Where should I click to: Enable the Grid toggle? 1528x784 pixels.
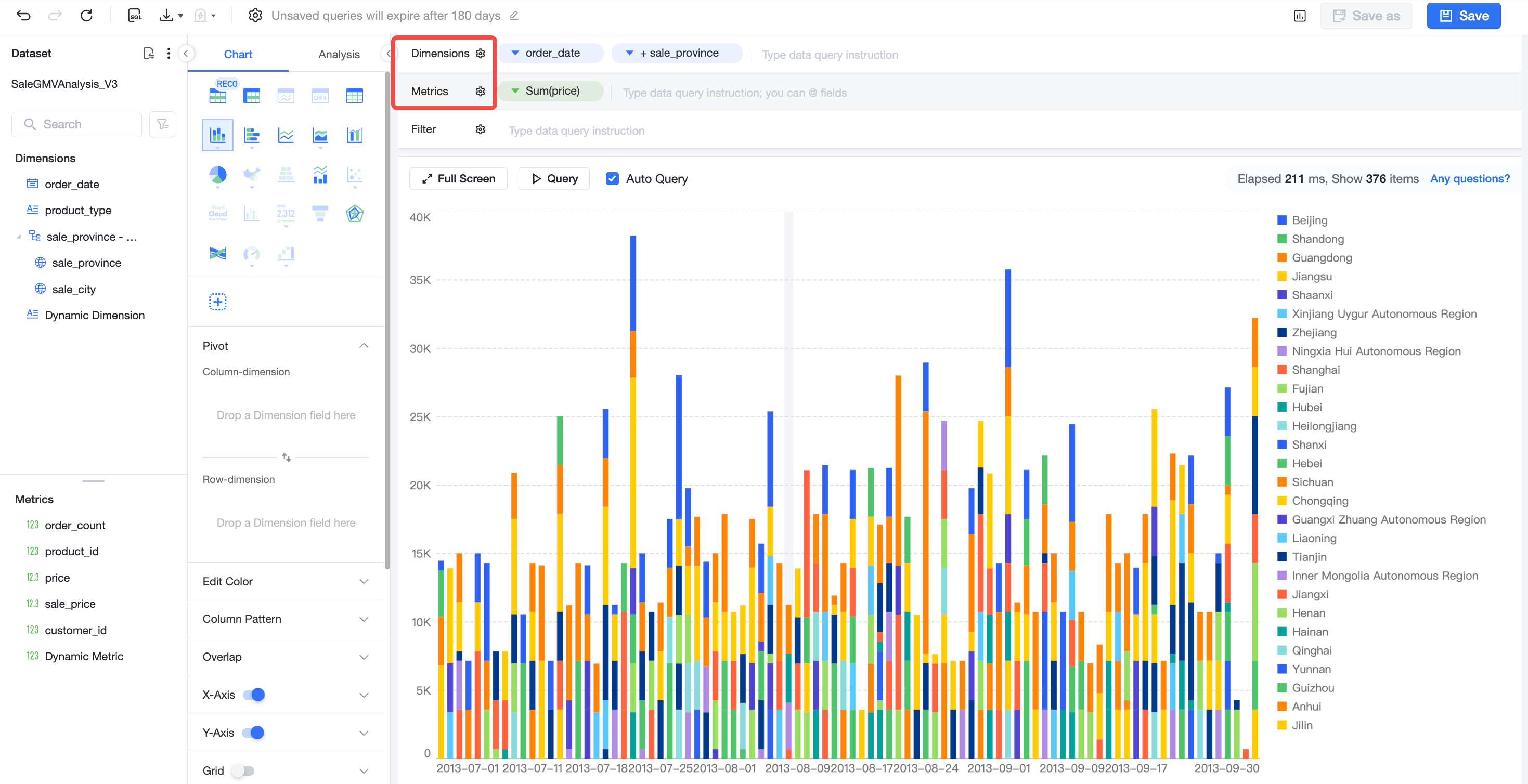pos(242,770)
